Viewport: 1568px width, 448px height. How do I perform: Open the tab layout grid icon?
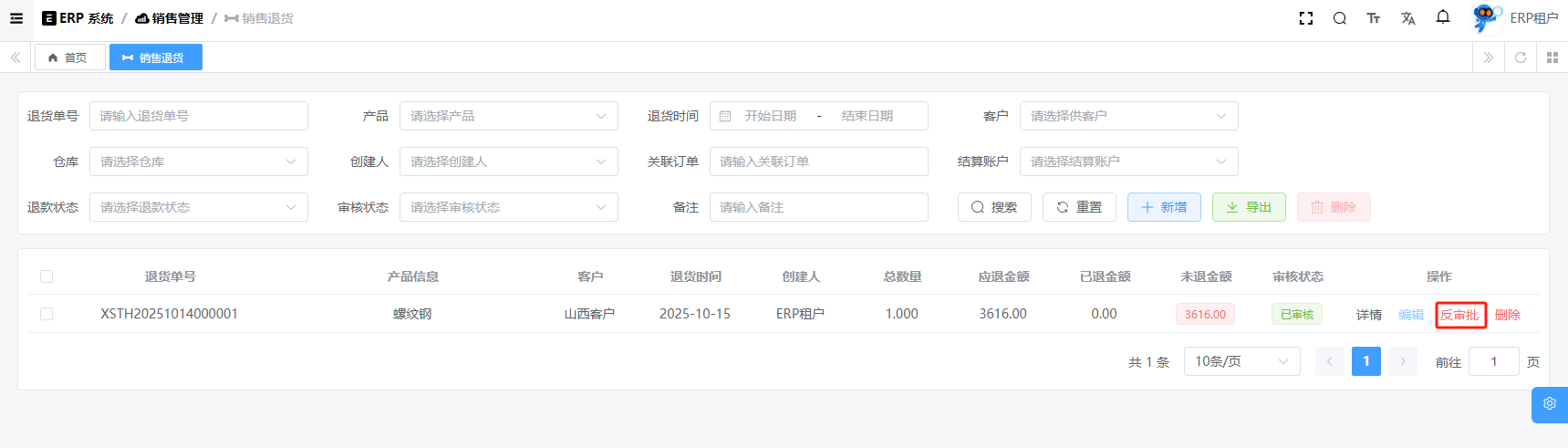pos(1552,57)
